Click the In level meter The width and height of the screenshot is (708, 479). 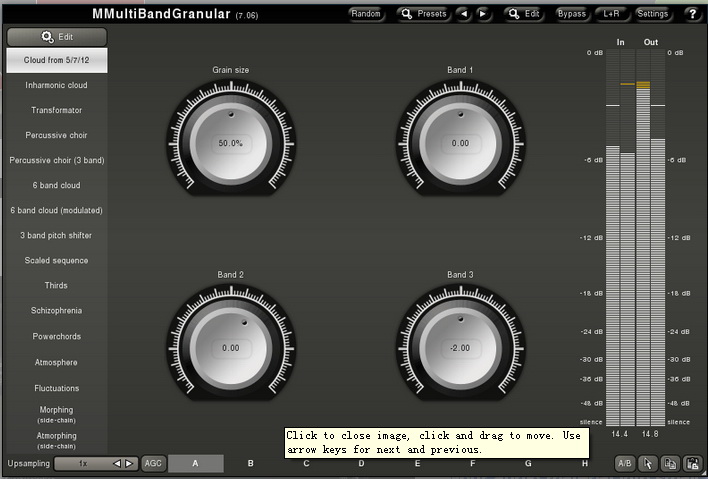point(620,237)
